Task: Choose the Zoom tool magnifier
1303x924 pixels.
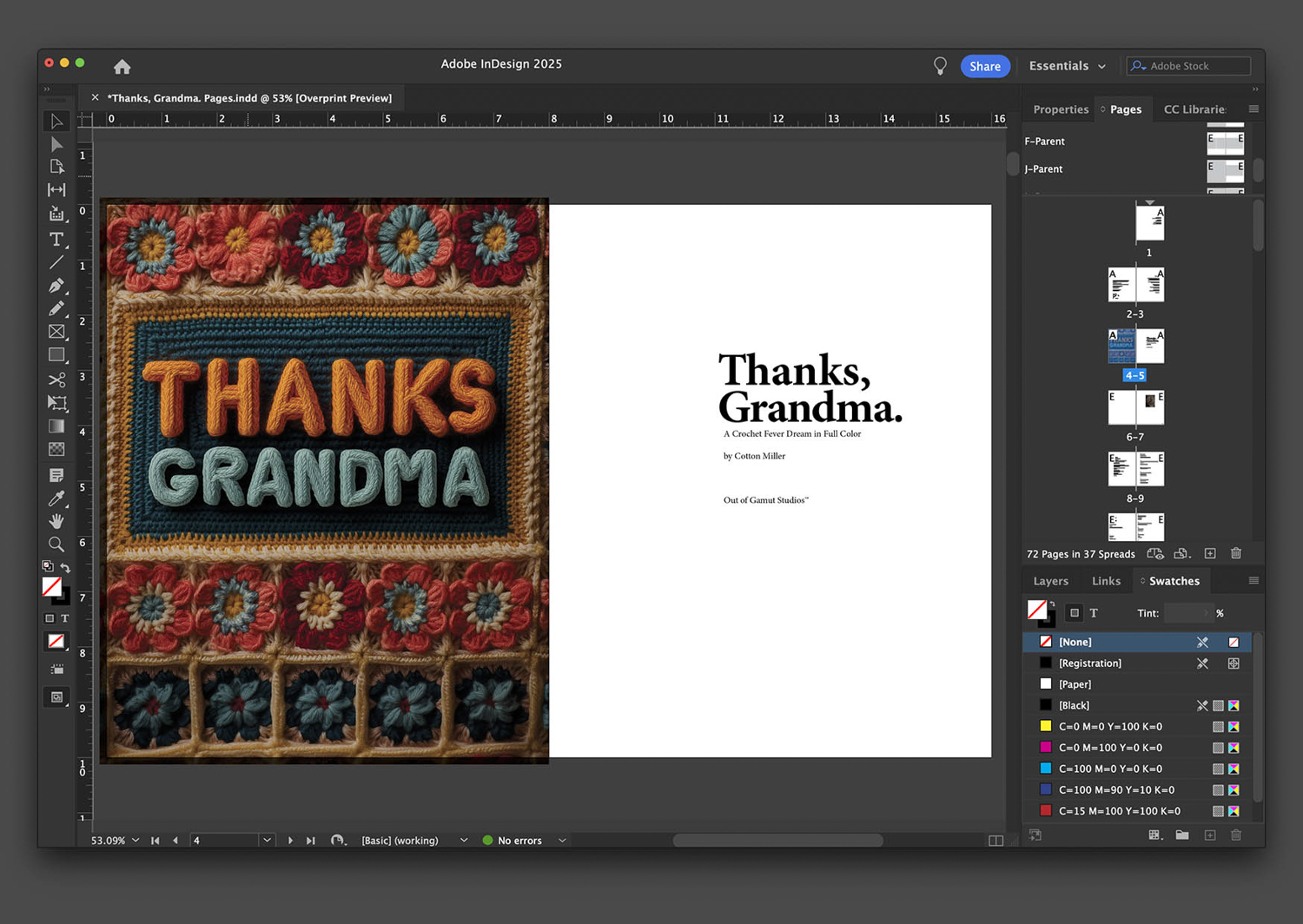Action: point(56,544)
